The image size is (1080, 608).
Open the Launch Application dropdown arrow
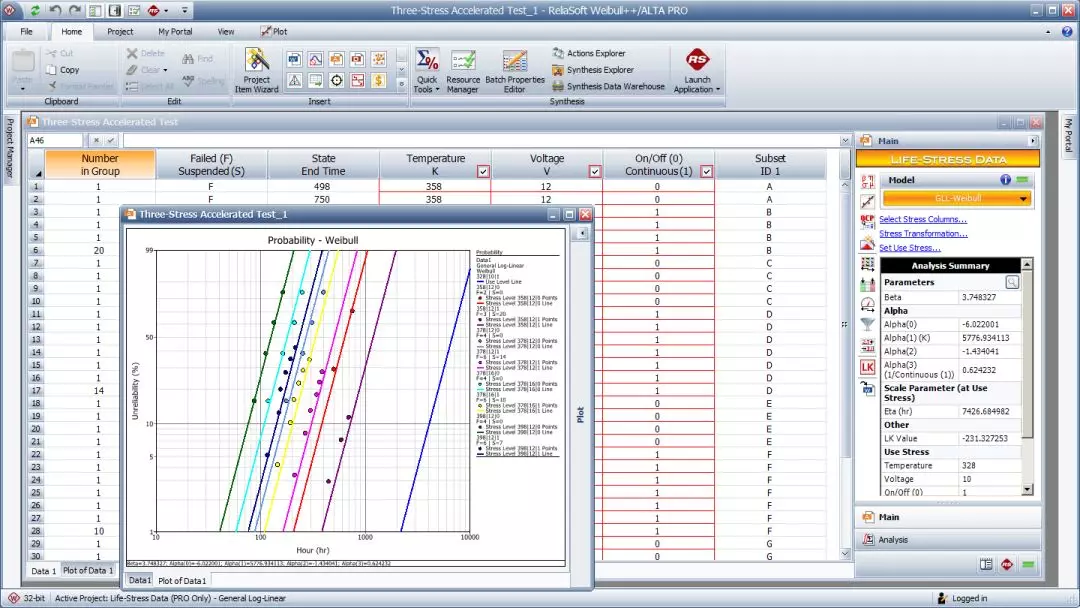coord(718,90)
